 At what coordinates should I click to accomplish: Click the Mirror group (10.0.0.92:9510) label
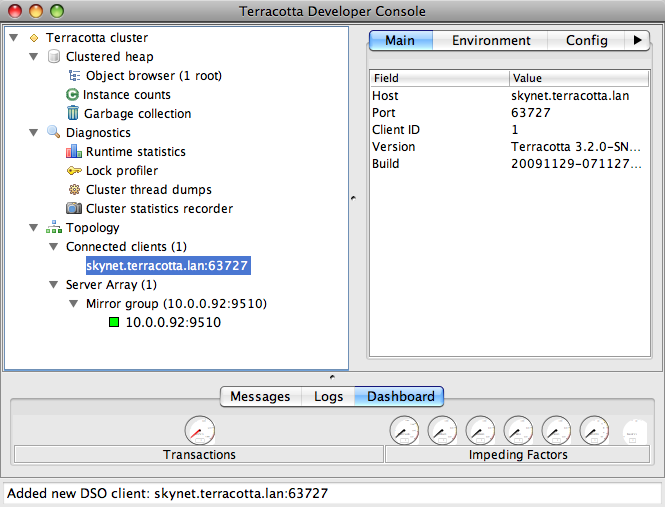(x=176, y=304)
